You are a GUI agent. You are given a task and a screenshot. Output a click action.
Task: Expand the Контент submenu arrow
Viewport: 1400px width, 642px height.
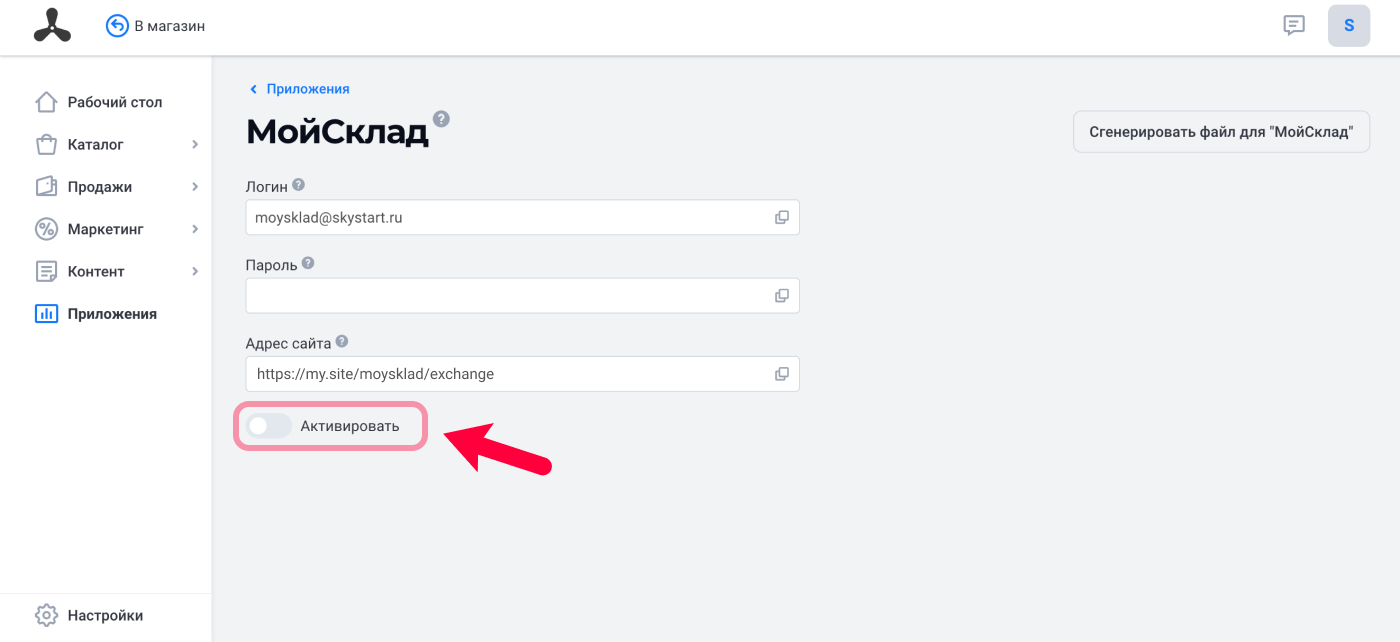(x=195, y=271)
